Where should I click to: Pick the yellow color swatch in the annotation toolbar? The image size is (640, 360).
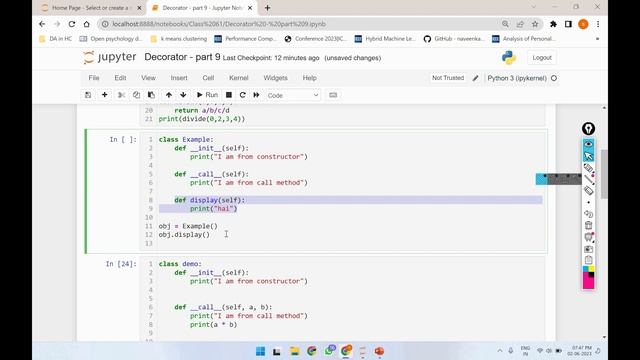[x=591, y=269]
